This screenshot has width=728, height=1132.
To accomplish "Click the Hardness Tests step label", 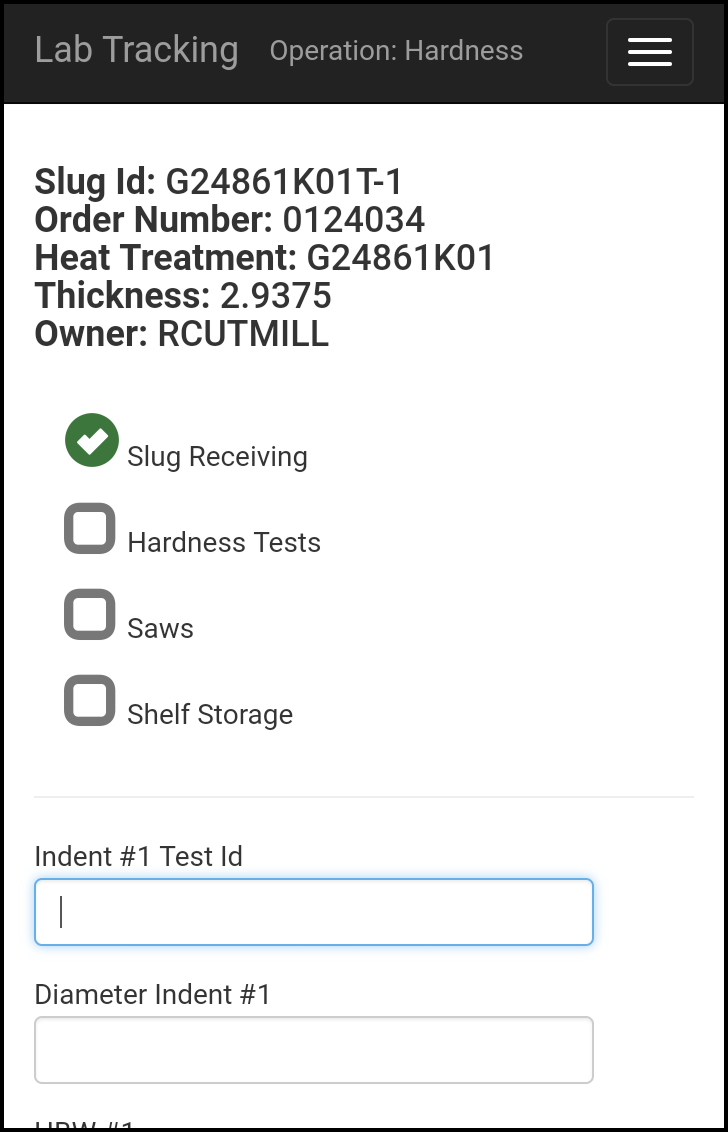I will click(x=224, y=542).
